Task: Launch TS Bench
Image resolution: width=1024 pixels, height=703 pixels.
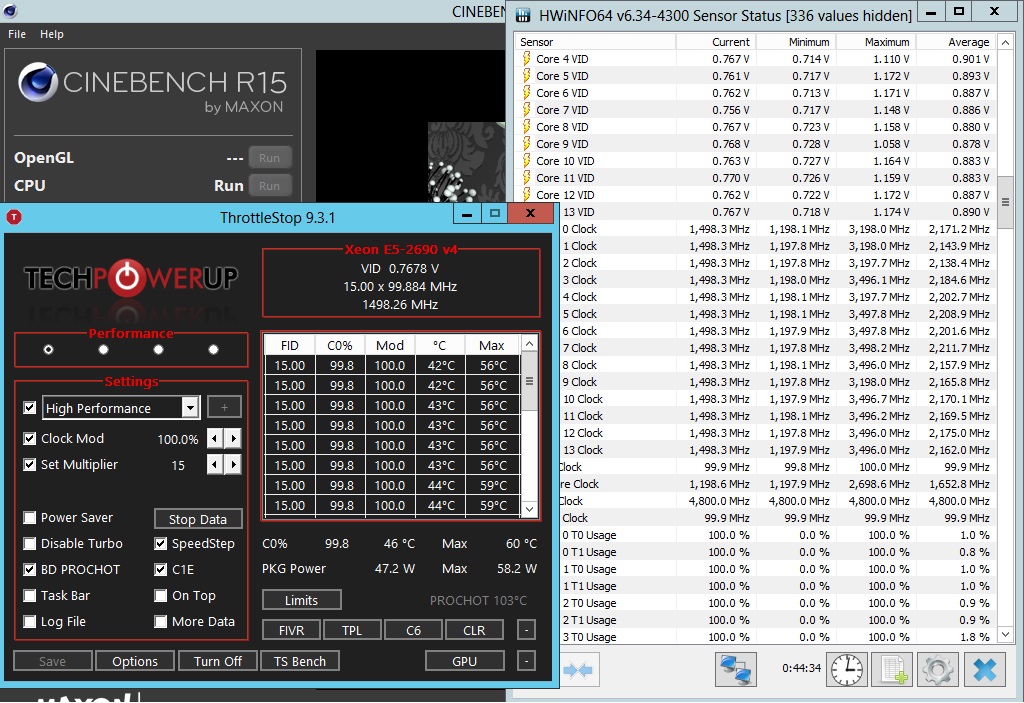Action: (x=300, y=661)
